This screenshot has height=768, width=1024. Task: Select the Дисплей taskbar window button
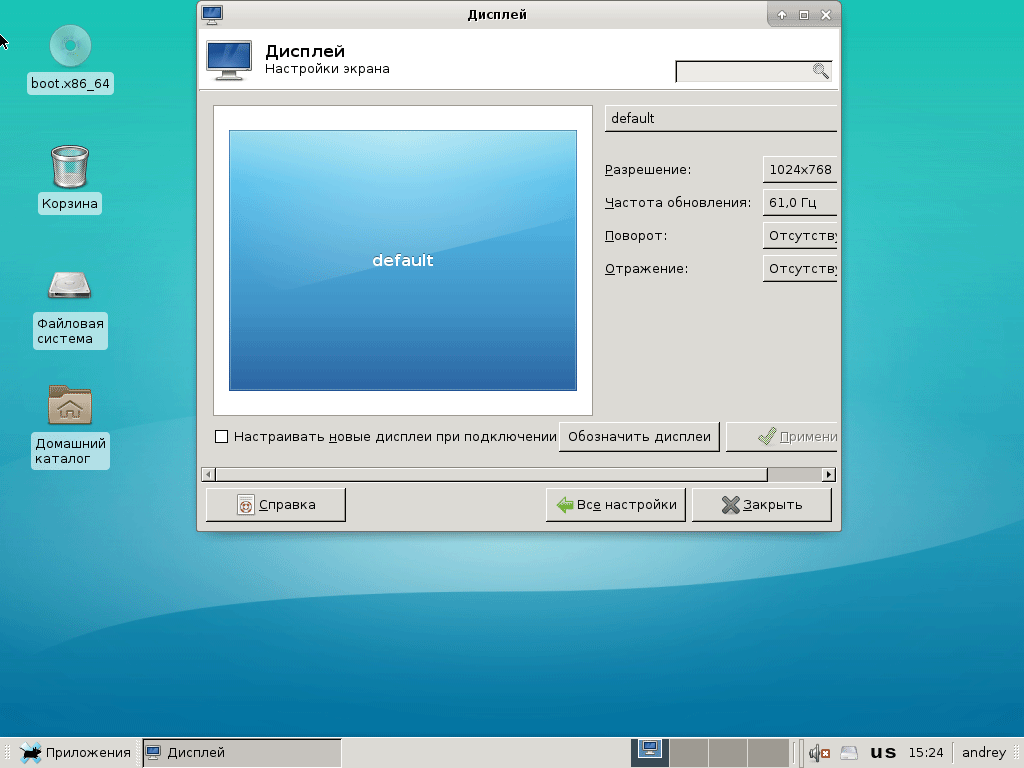[x=241, y=752]
